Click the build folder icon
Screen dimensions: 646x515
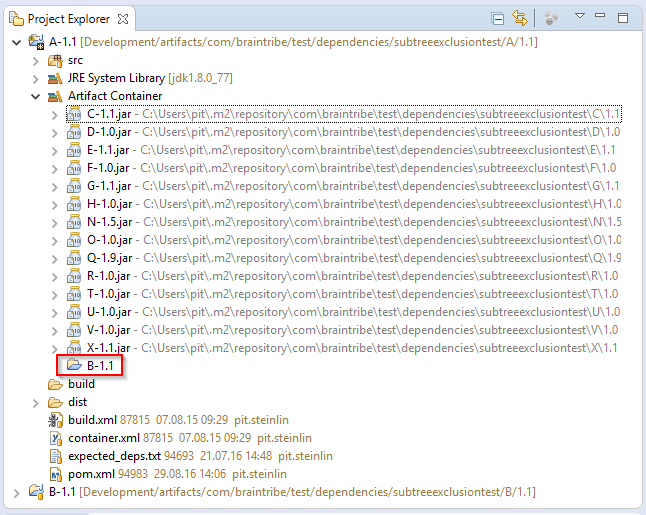[56, 384]
